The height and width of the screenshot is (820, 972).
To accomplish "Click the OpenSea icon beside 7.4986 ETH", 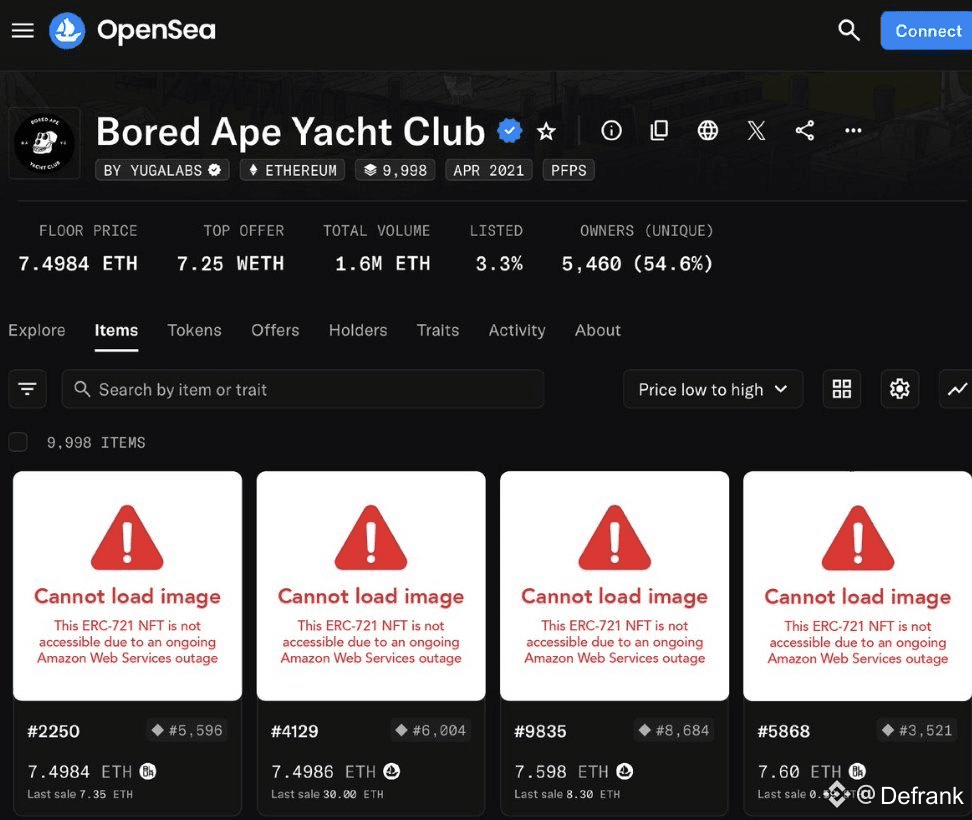I will pyautogui.click(x=392, y=771).
